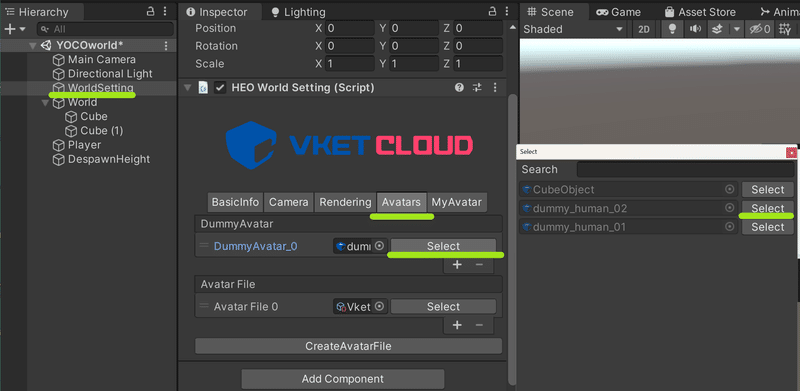The width and height of the screenshot is (800, 391).
Task: Click the CreateAvatarFile button
Action: pyautogui.click(x=348, y=346)
